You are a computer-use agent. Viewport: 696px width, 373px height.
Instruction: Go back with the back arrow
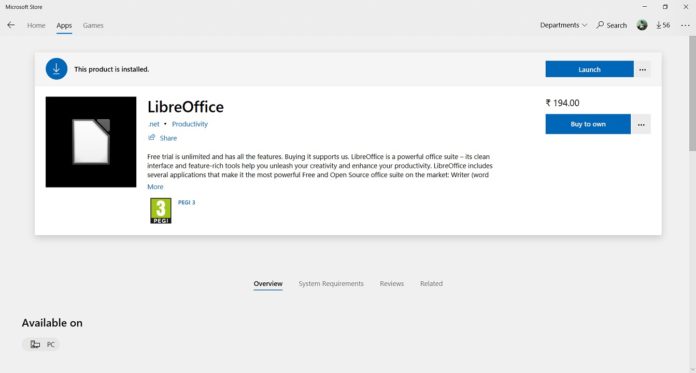click(11, 25)
